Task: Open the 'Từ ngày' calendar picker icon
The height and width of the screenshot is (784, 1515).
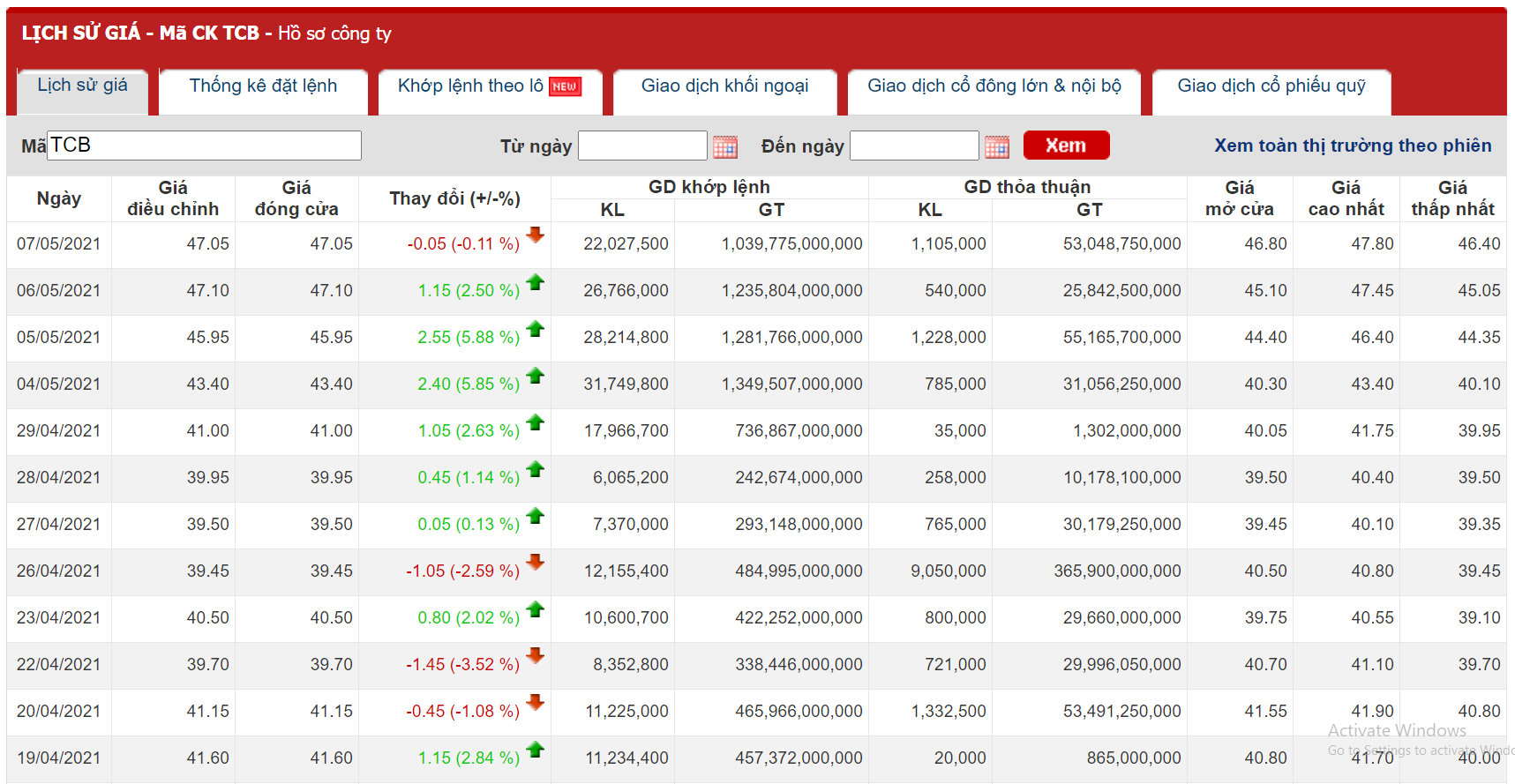Action: click(724, 146)
